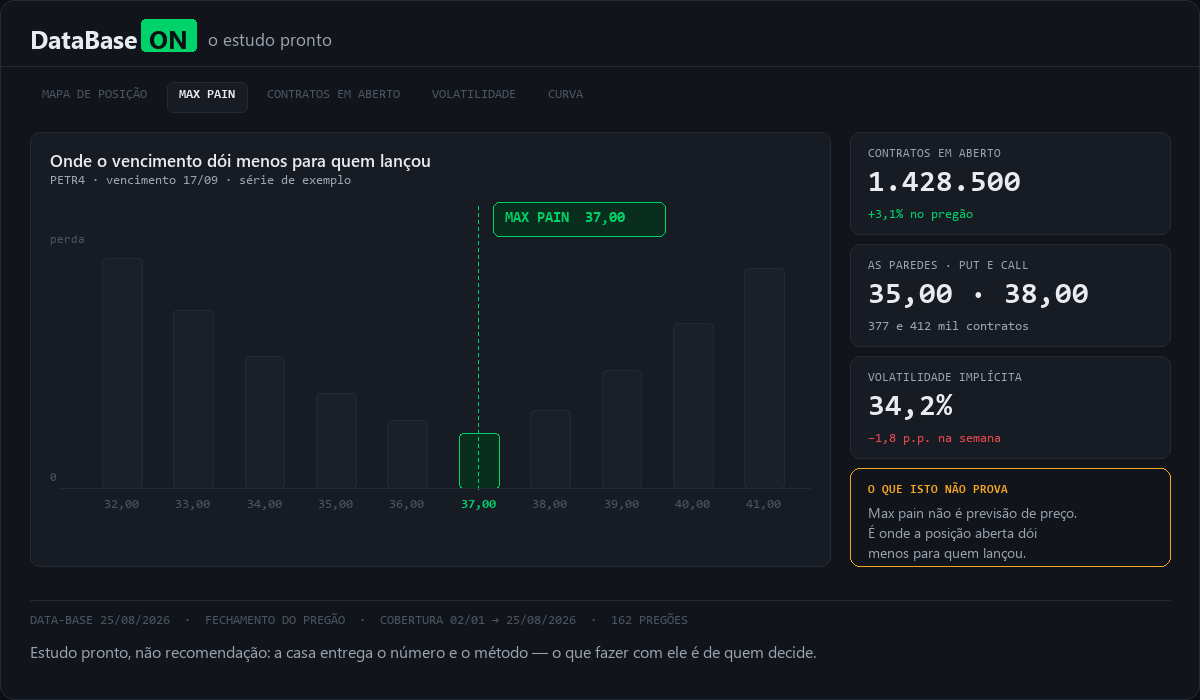Click the 'Estudo pronto, não recomendação' disclaimer
Viewport: 1200px width, 700px height.
(x=423, y=653)
